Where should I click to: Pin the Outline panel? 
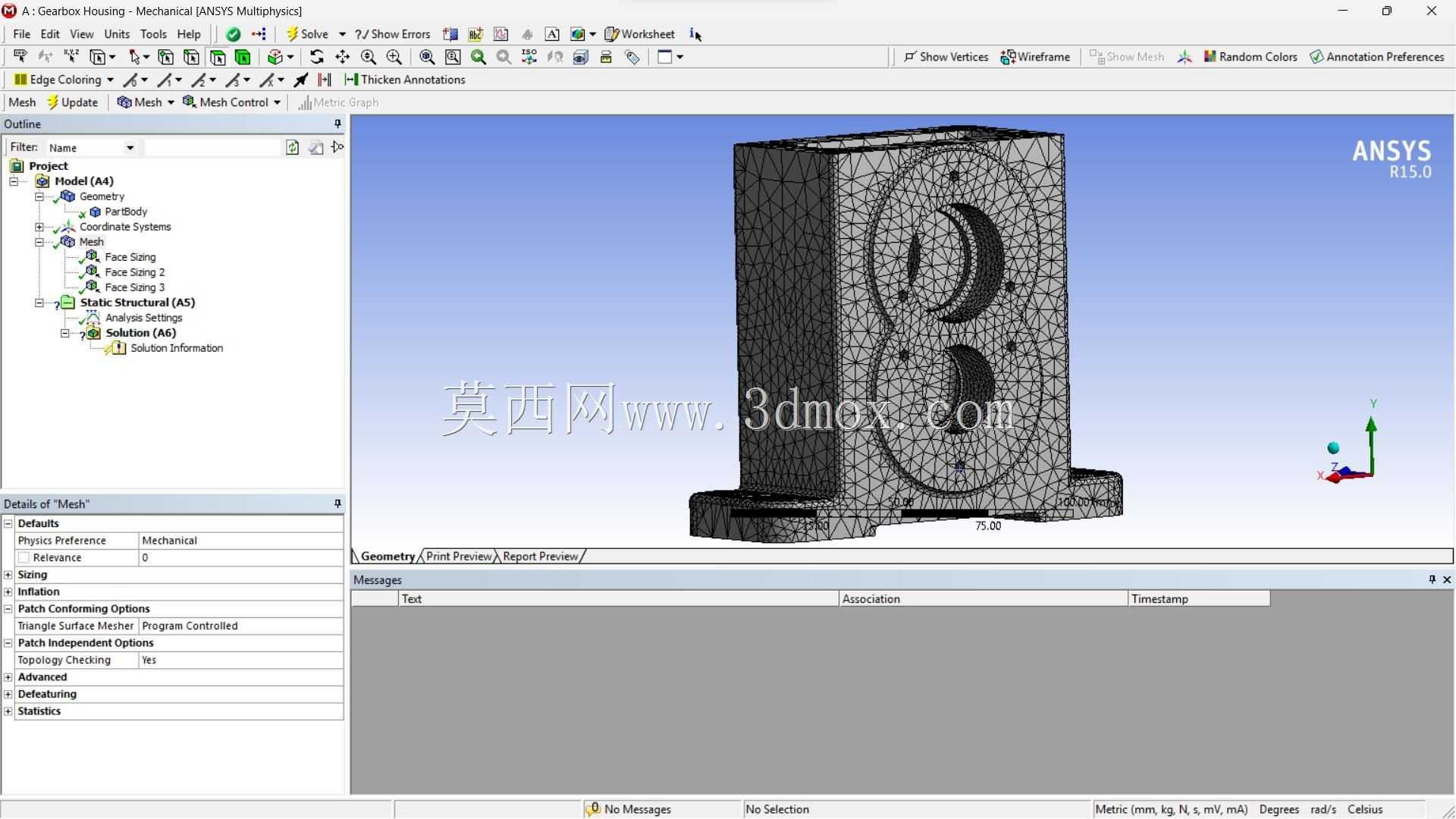coord(337,124)
